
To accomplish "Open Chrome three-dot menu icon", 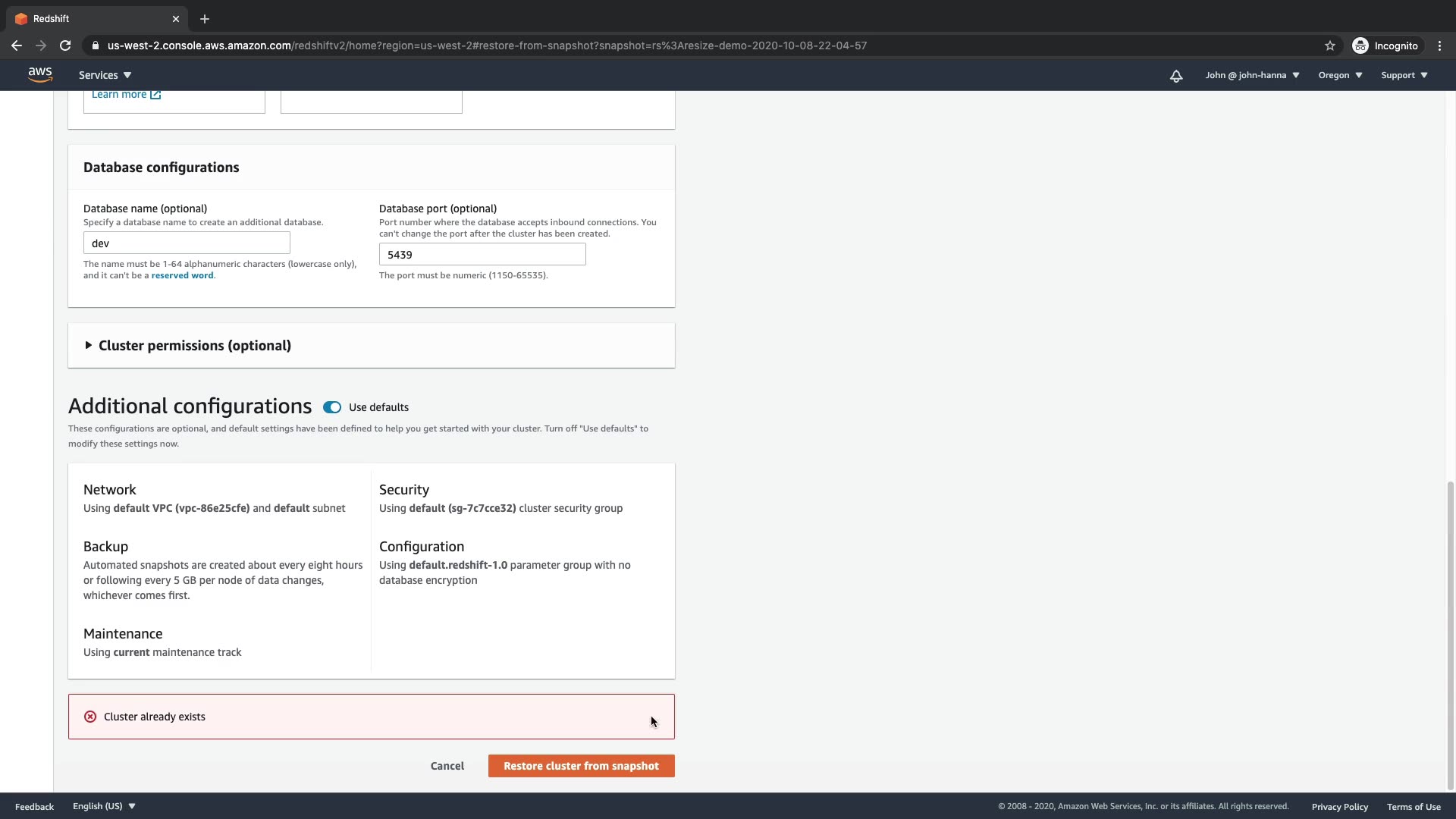I will (x=1439, y=45).
